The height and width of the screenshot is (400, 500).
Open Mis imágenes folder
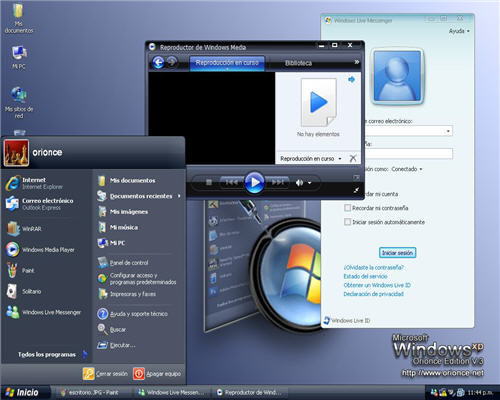[x=123, y=212]
